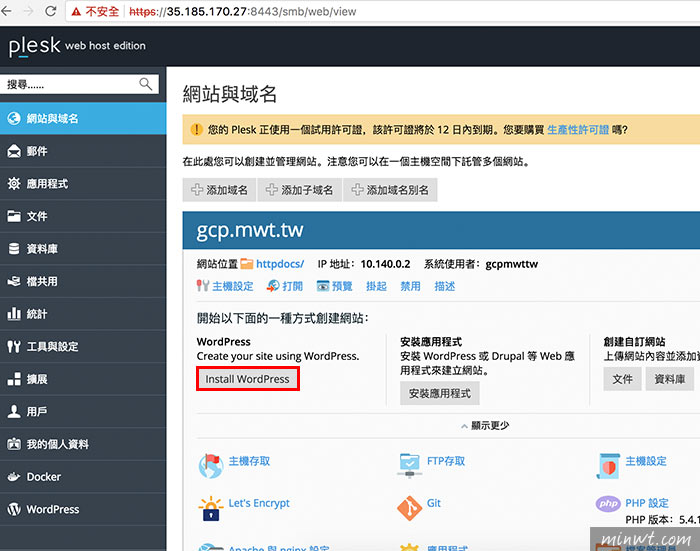Open 檔共用 in the sidebar

click(x=83, y=281)
